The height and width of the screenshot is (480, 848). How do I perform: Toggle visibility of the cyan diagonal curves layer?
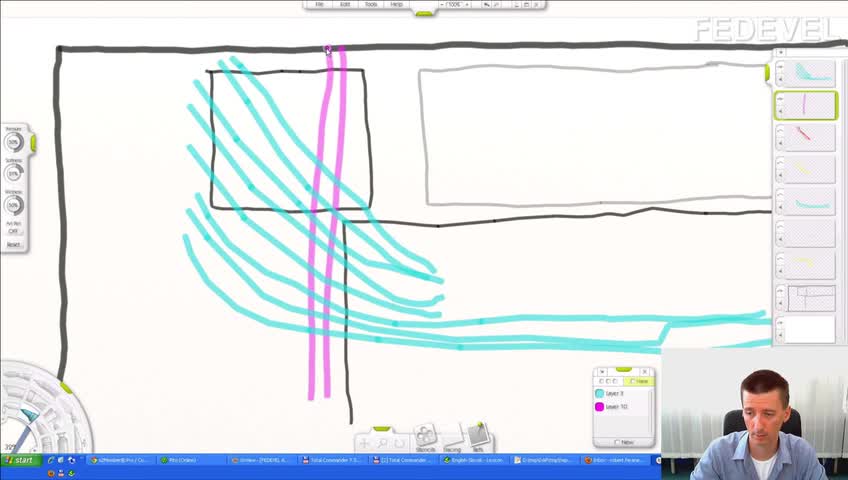click(x=780, y=67)
